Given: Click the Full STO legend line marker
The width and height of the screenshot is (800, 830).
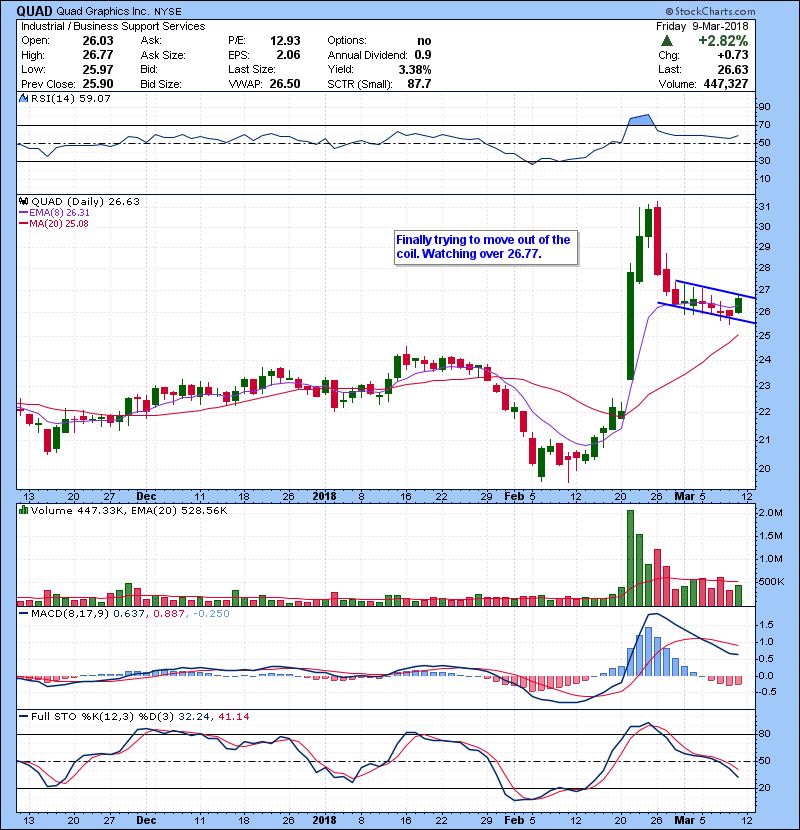Looking at the screenshot, I should coord(23,716).
